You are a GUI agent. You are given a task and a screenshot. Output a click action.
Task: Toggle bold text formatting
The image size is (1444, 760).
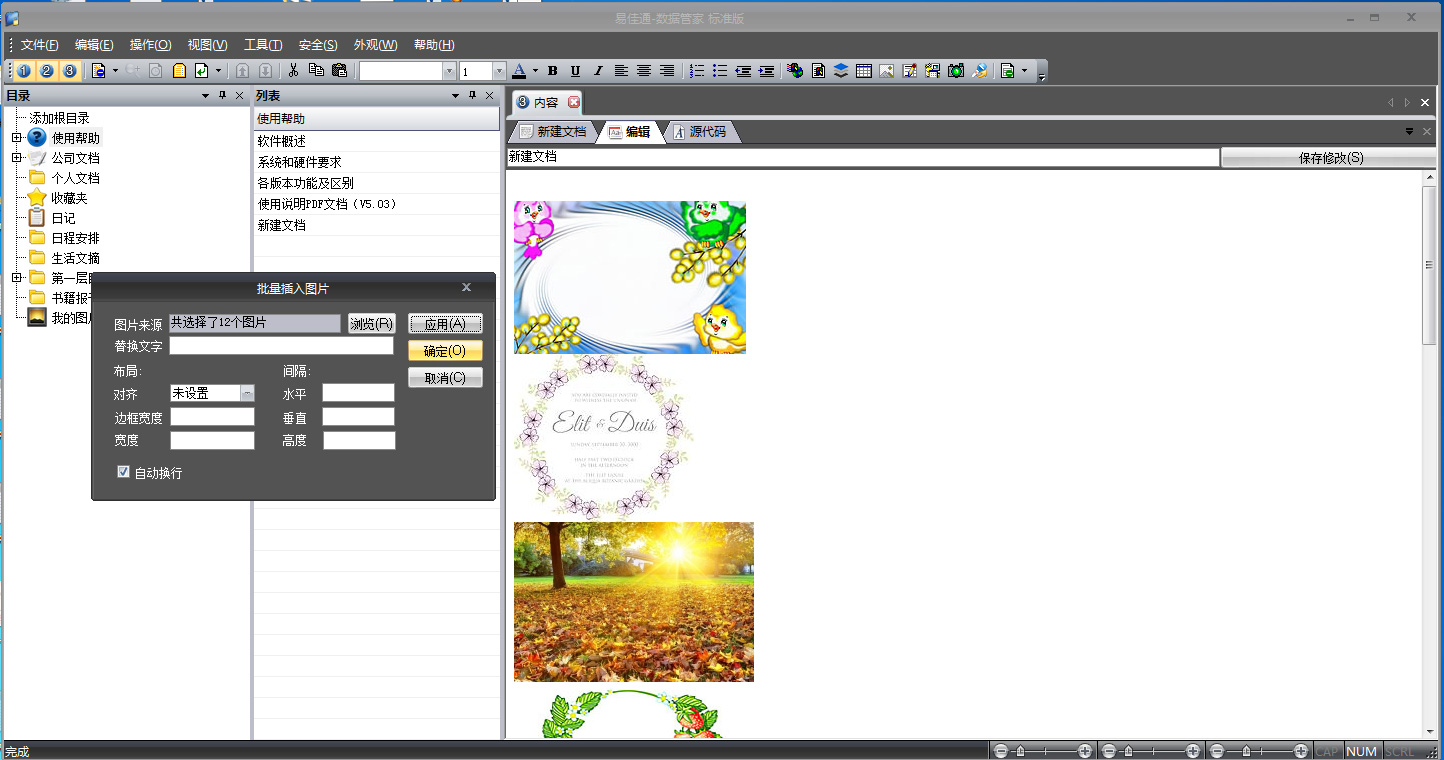coord(552,71)
